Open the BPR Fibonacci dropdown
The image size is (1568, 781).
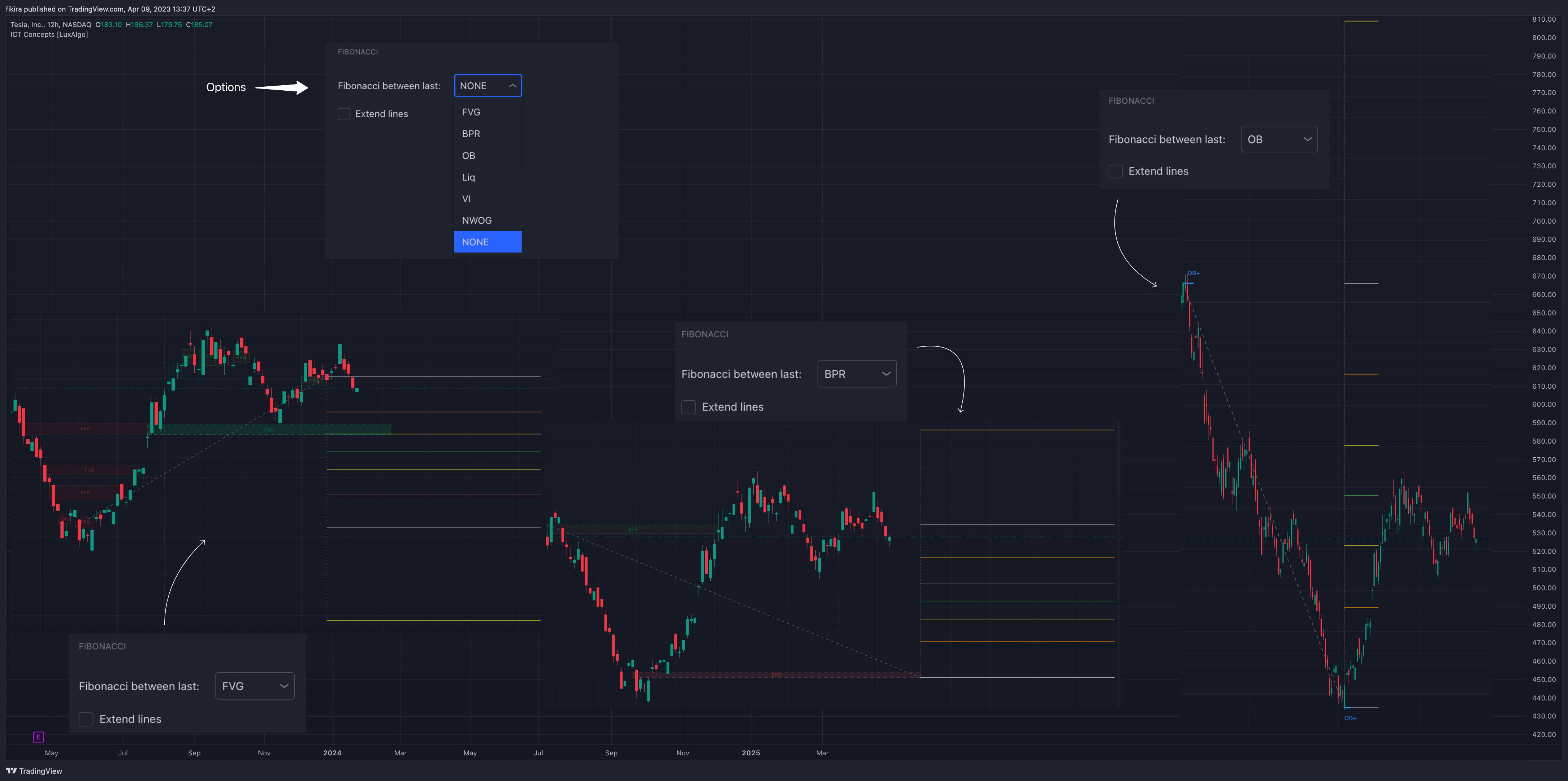[857, 374]
